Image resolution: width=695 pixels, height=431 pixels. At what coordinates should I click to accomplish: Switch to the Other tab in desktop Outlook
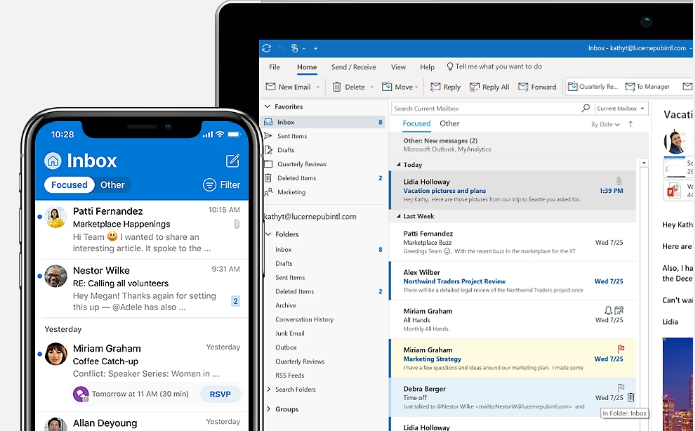tap(449, 124)
